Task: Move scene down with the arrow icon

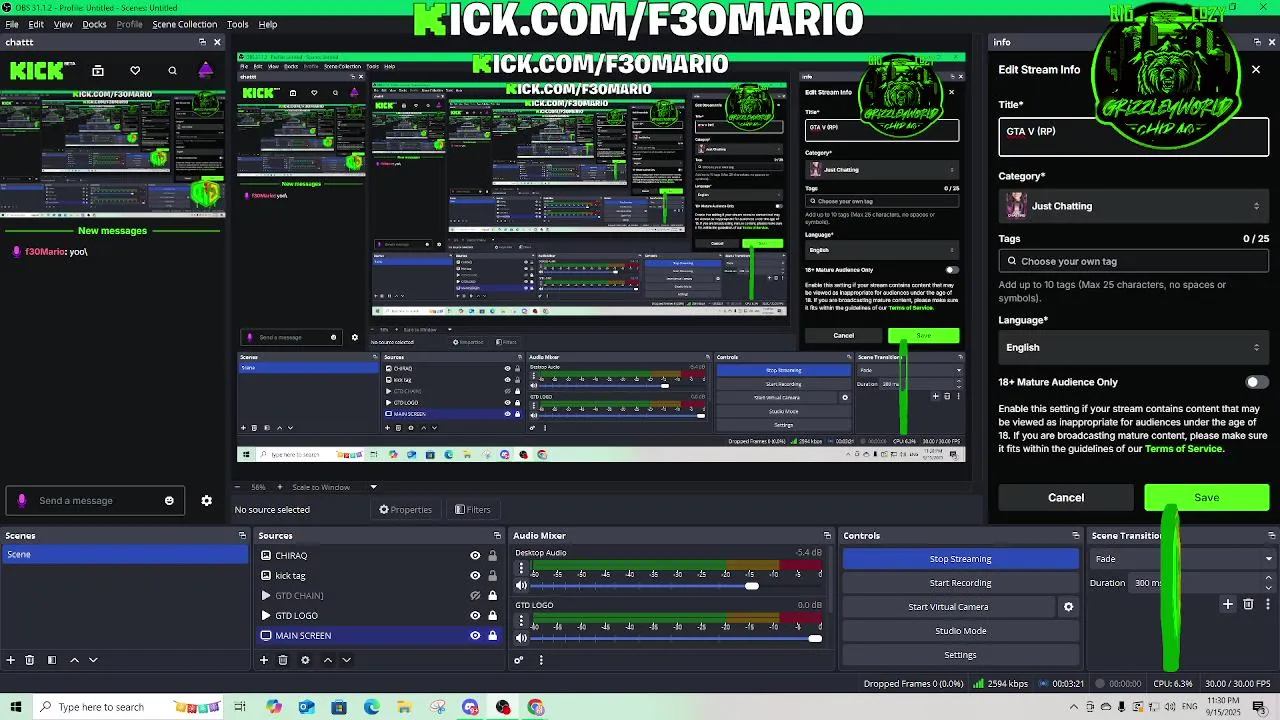Action: [x=93, y=660]
